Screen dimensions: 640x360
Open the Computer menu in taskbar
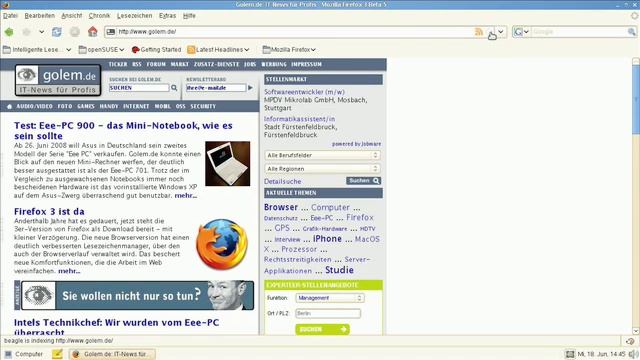point(24,354)
